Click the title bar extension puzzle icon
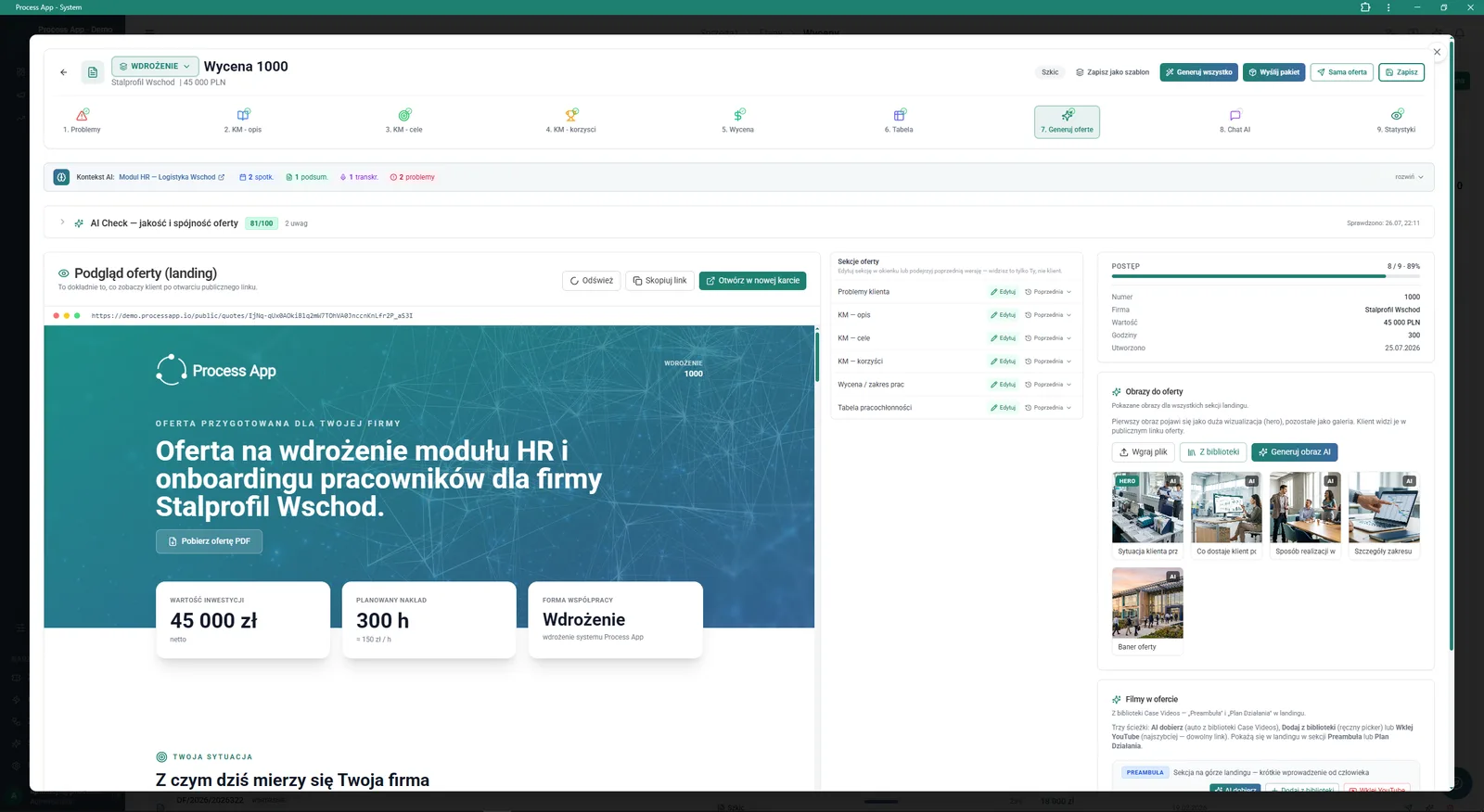The image size is (1484, 812). point(1365,7)
